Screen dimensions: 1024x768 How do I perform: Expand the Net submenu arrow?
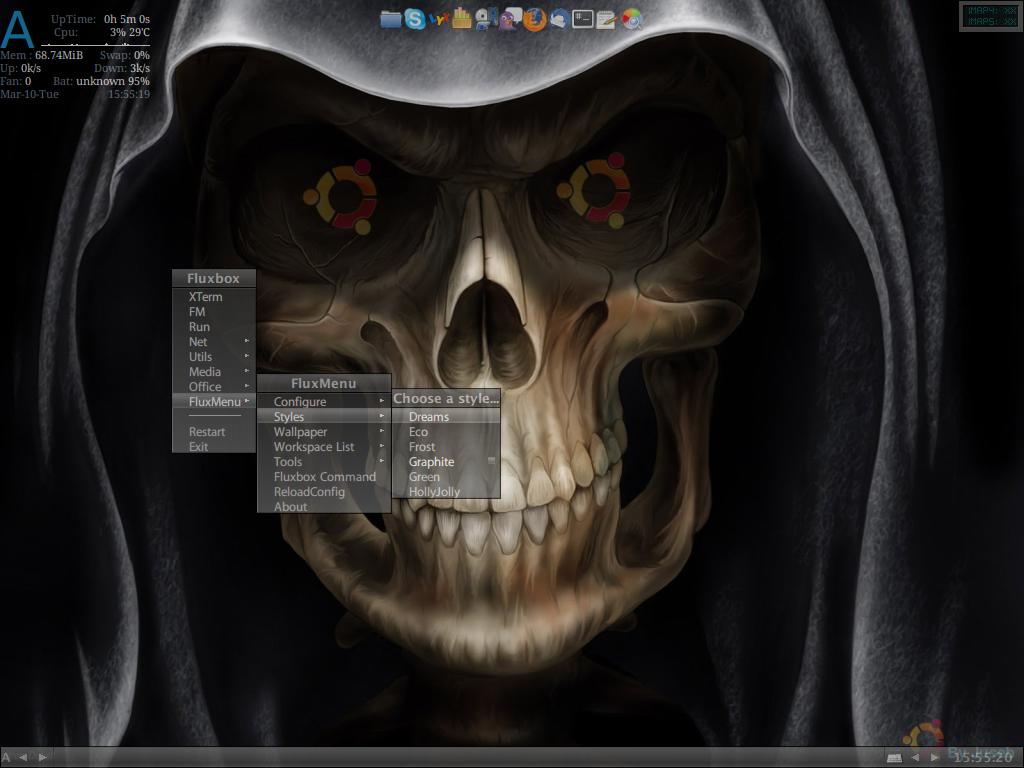tap(247, 341)
